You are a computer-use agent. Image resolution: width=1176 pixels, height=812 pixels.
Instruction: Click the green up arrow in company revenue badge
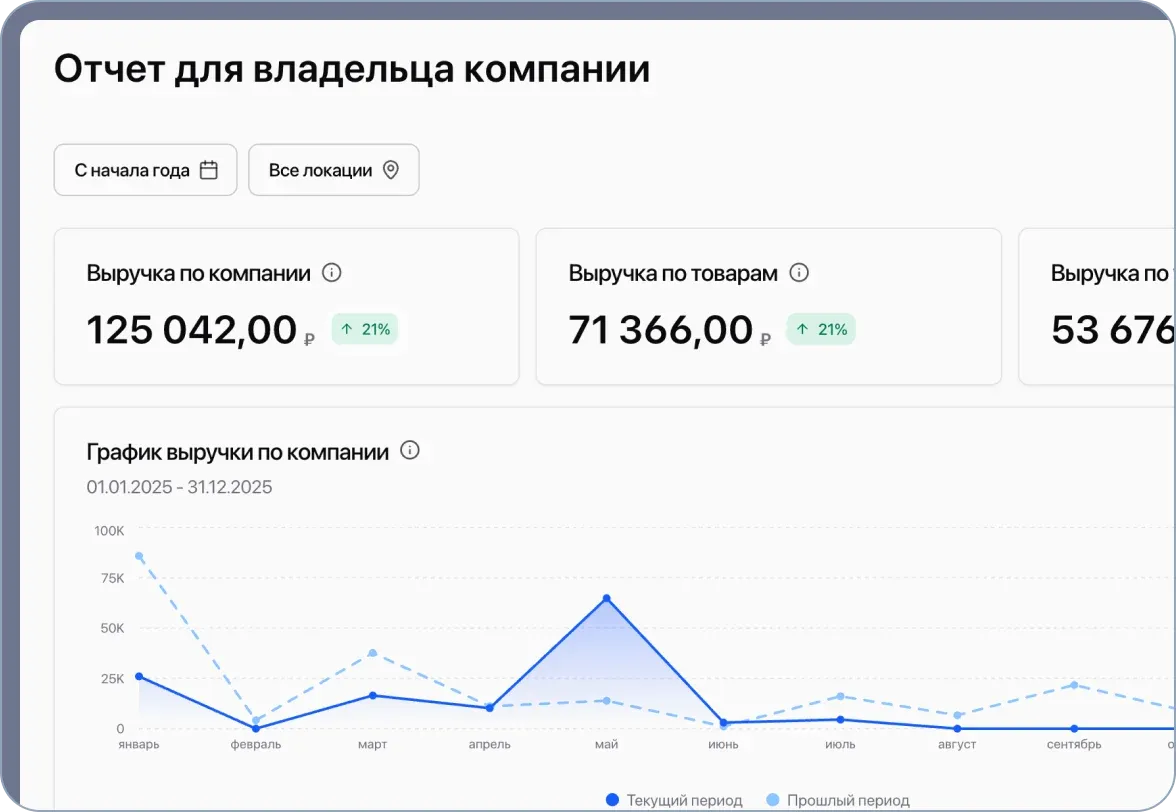click(x=347, y=328)
